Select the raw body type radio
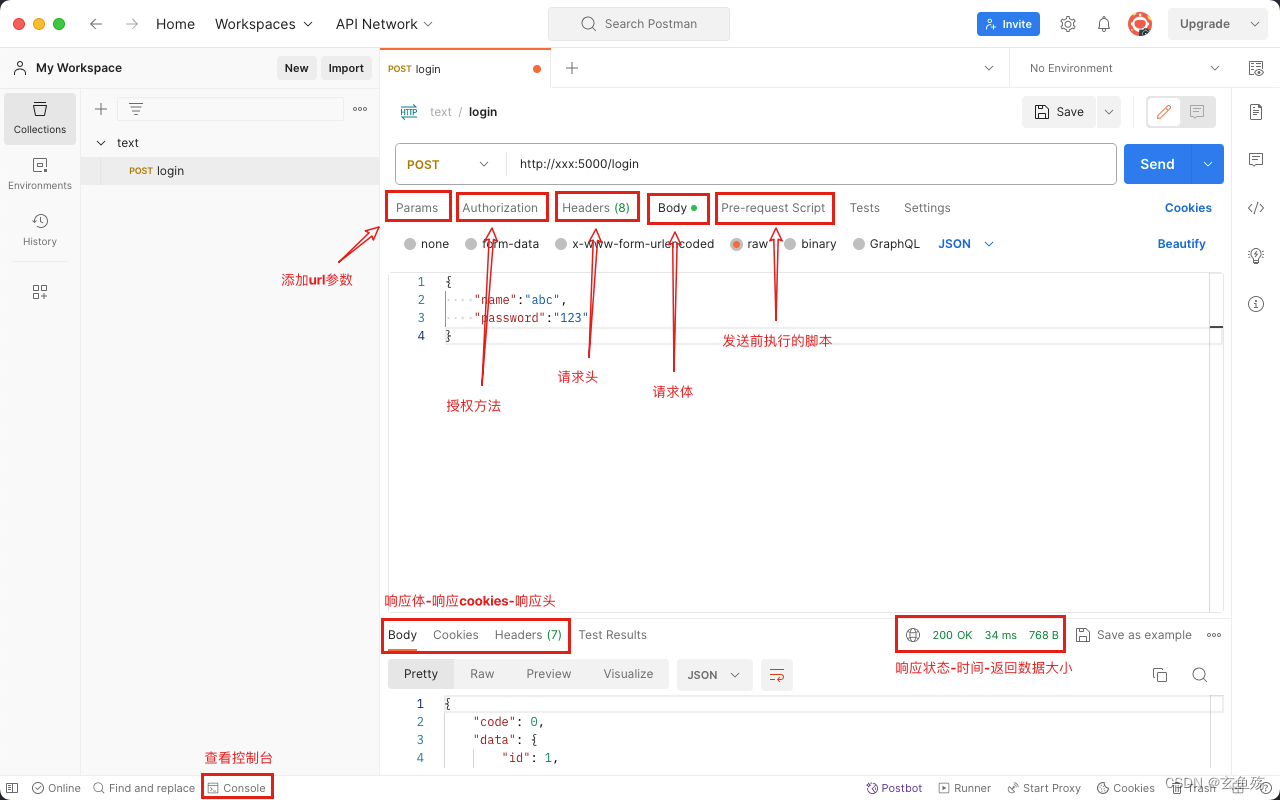The image size is (1280, 800). pyautogui.click(x=737, y=244)
